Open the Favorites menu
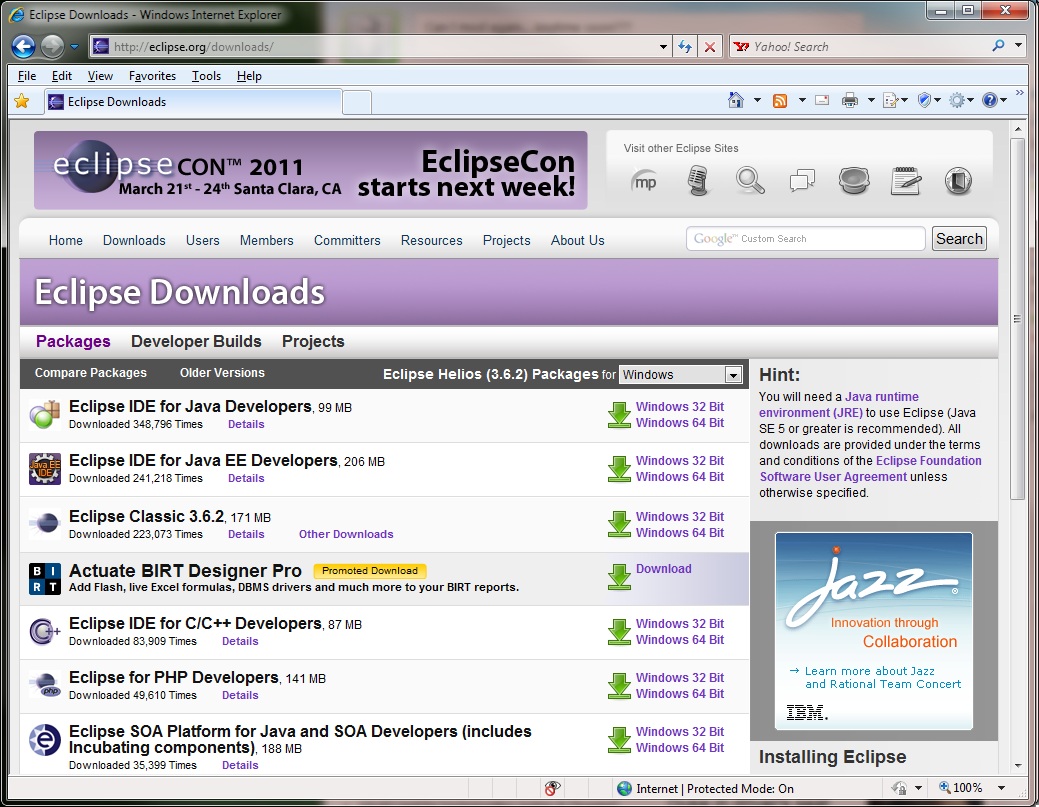This screenshot has width=1039, height=807. [x=152, y=76]
